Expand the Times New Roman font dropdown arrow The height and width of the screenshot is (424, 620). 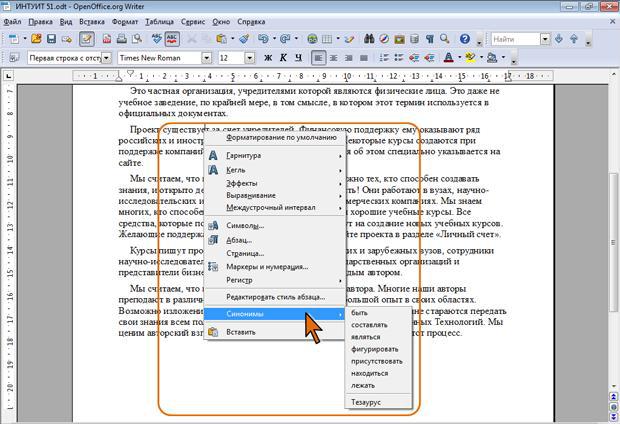click(206, 58)
